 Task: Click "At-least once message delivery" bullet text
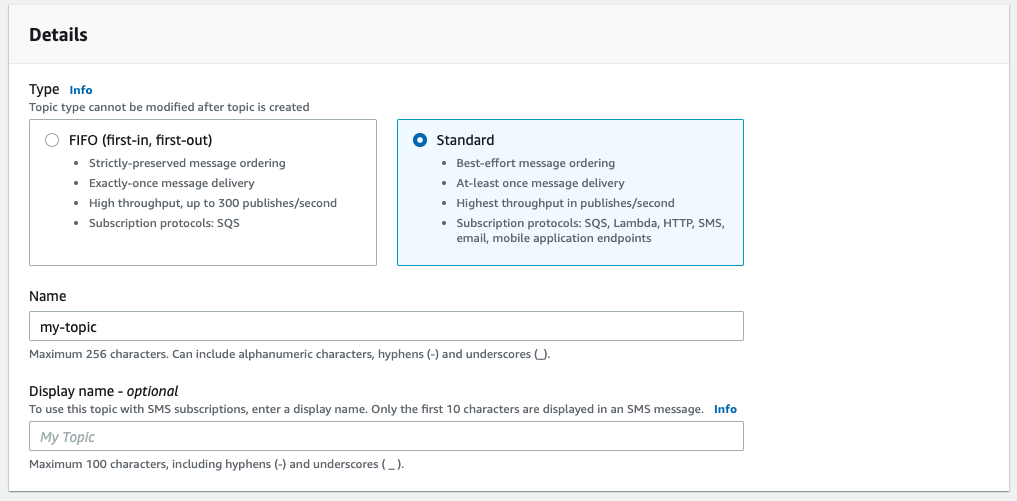pos(540,183)
